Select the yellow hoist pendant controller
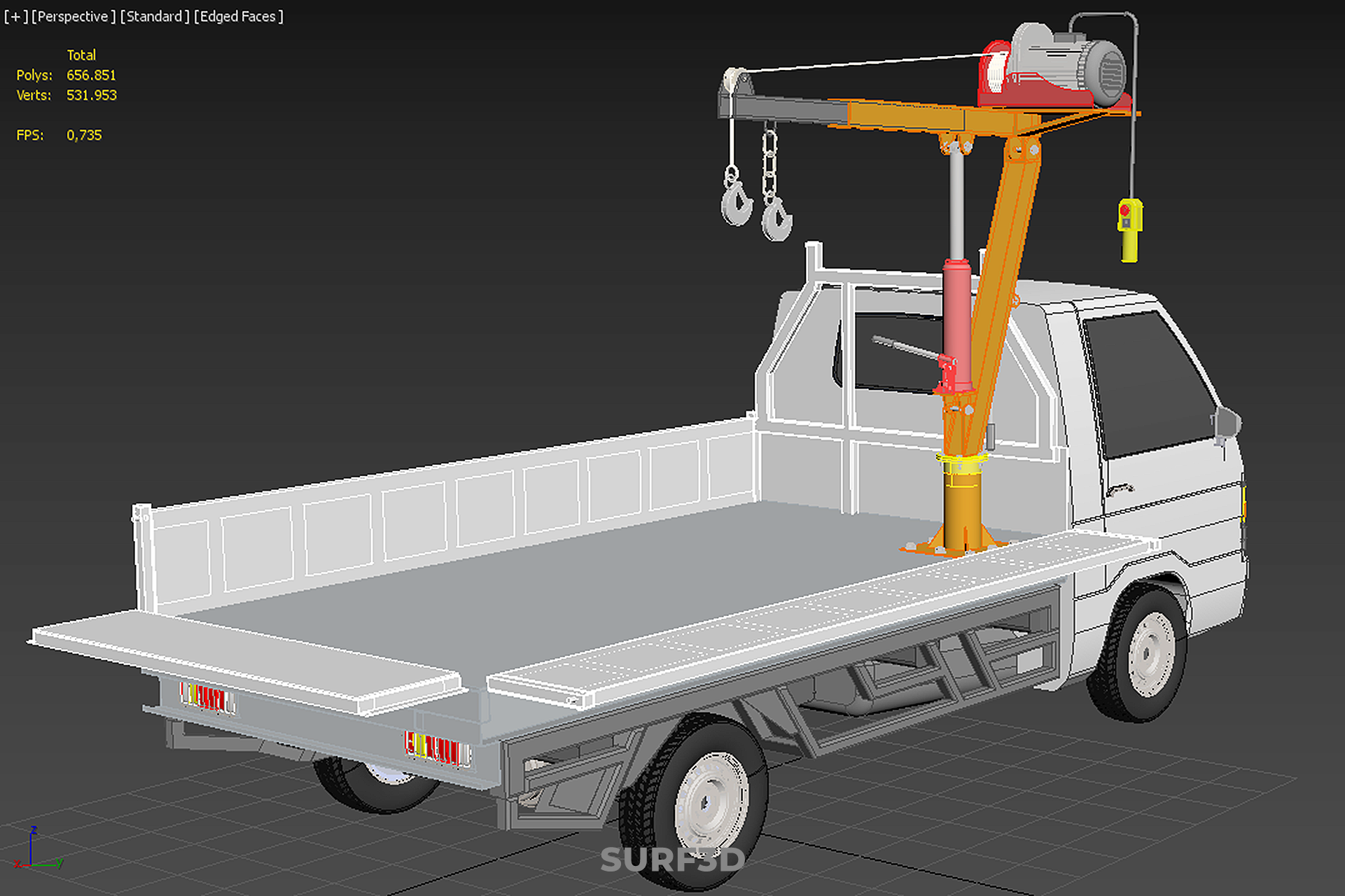The height and width of the screenshot is (896, 1345). [1129, 227]
